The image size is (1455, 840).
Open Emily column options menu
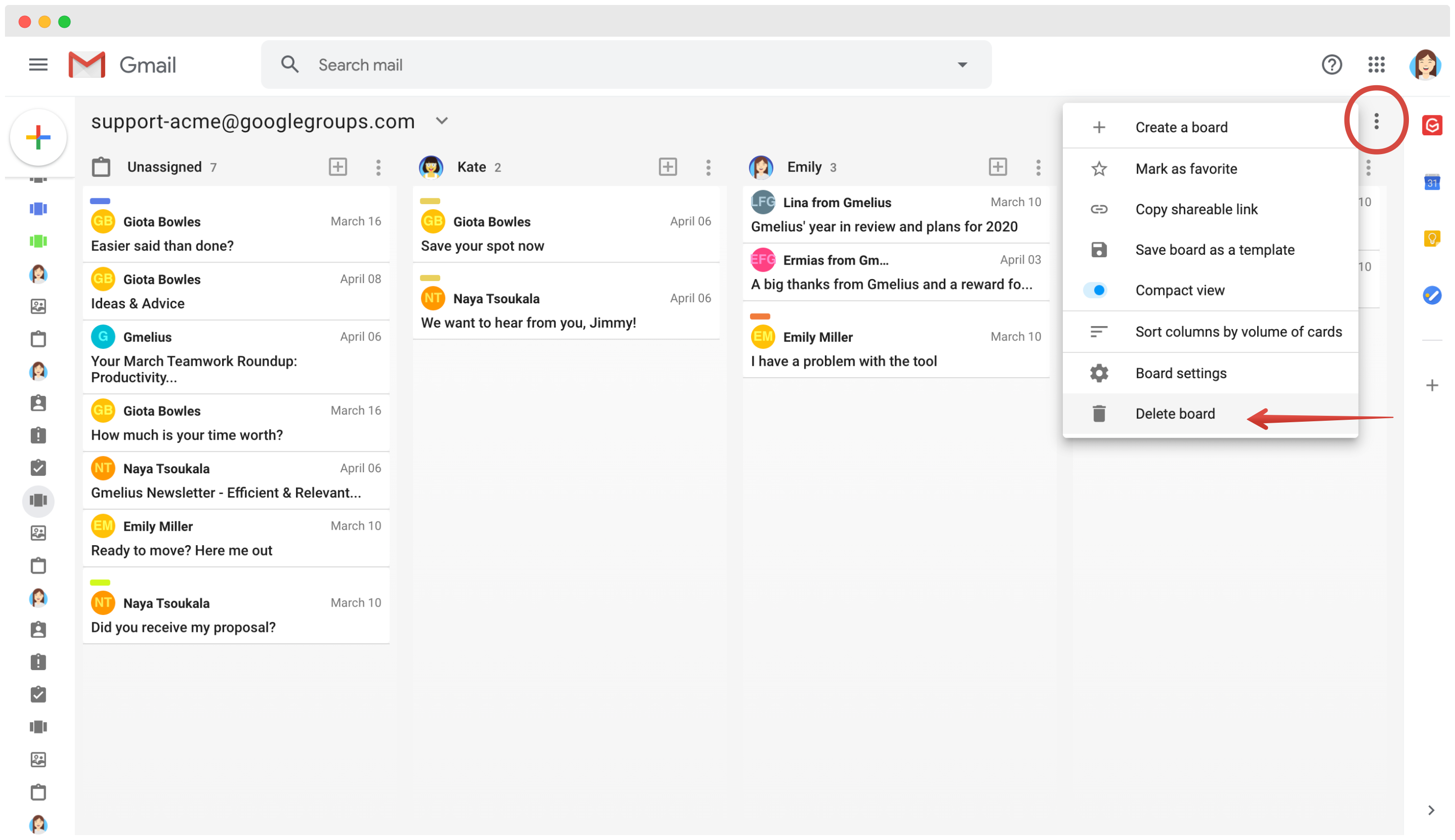pos(1038,168)
